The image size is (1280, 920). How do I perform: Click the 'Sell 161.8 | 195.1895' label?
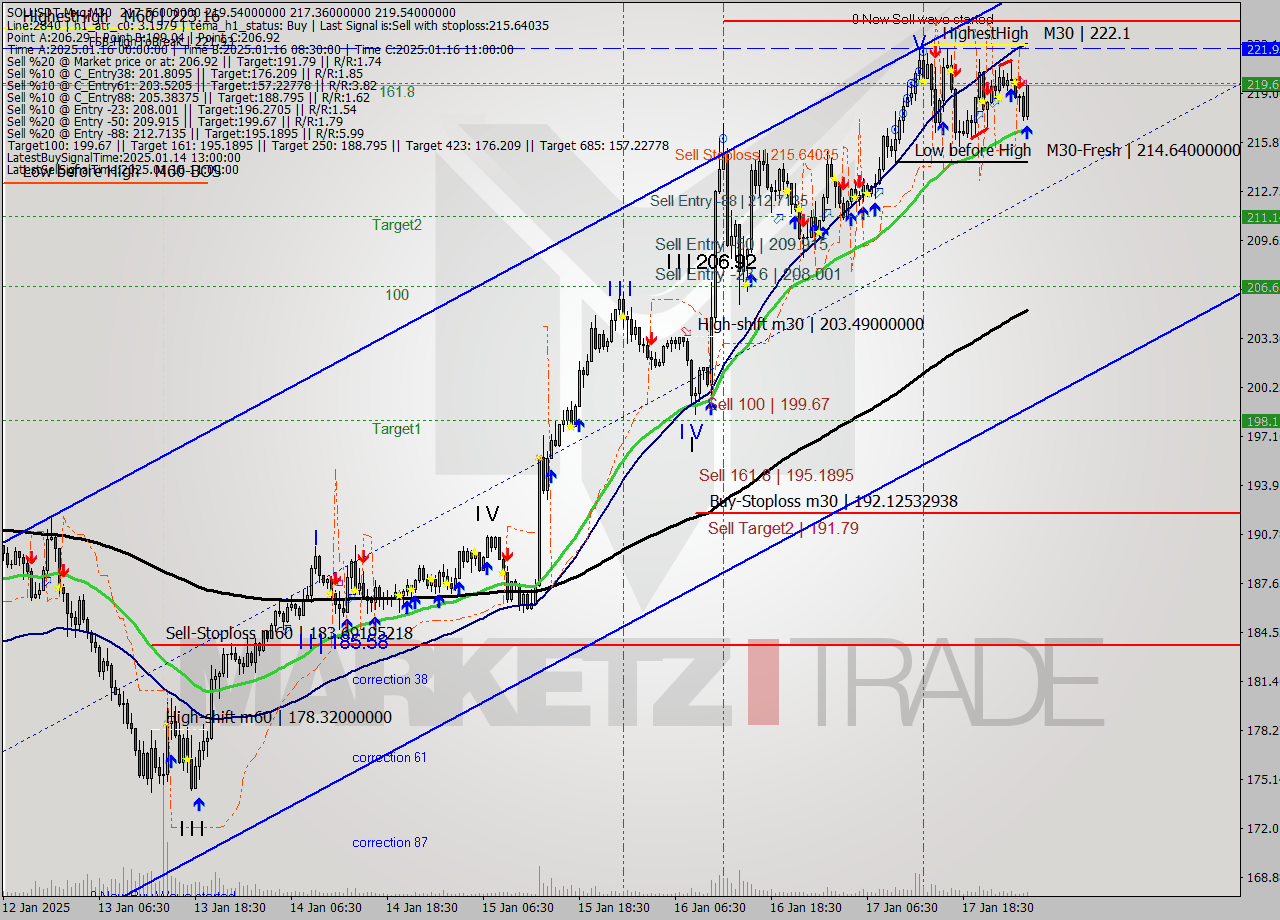(x=776, y=475)
